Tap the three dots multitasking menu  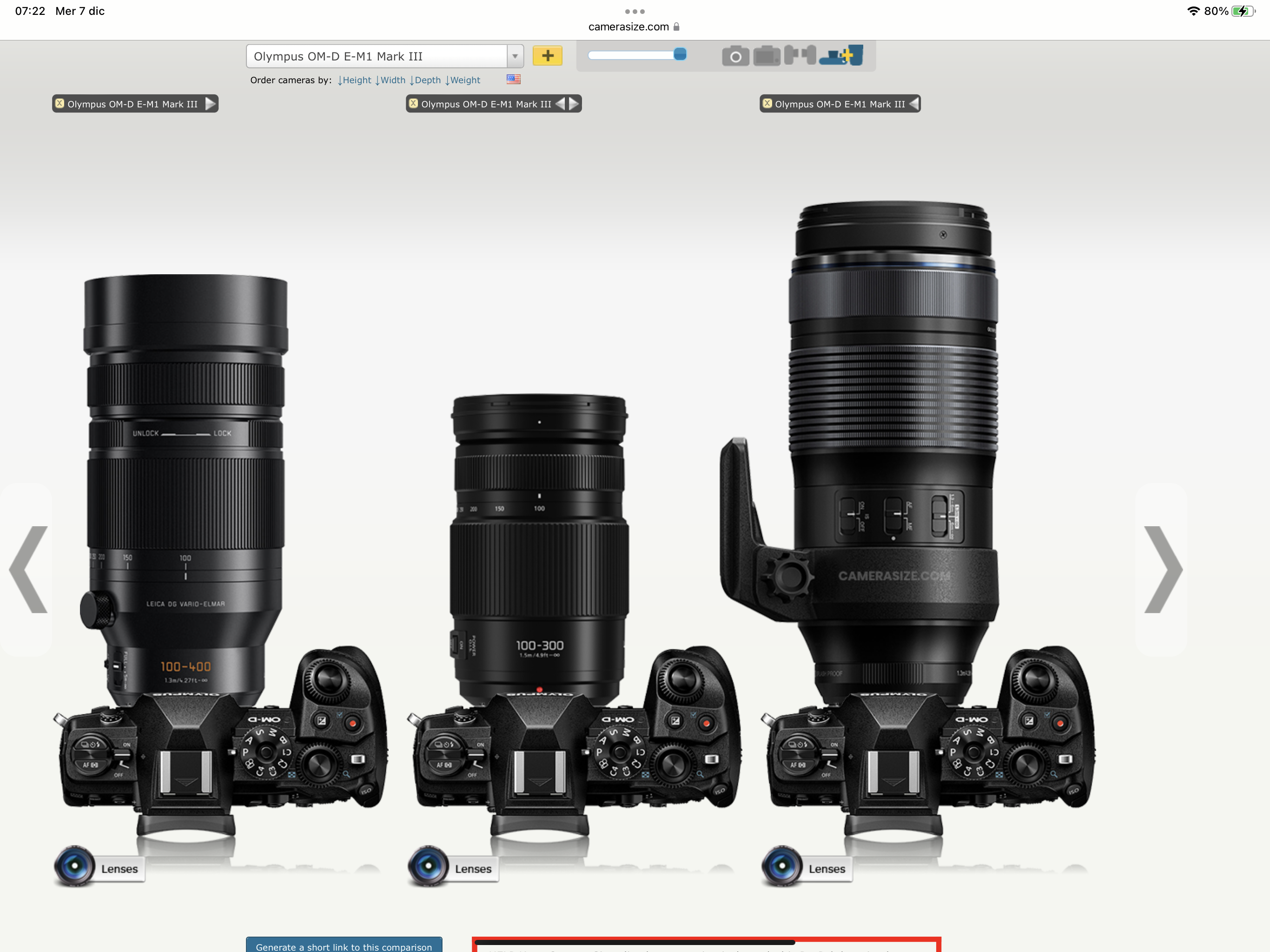pyautogui.click(x=635, y=12)
